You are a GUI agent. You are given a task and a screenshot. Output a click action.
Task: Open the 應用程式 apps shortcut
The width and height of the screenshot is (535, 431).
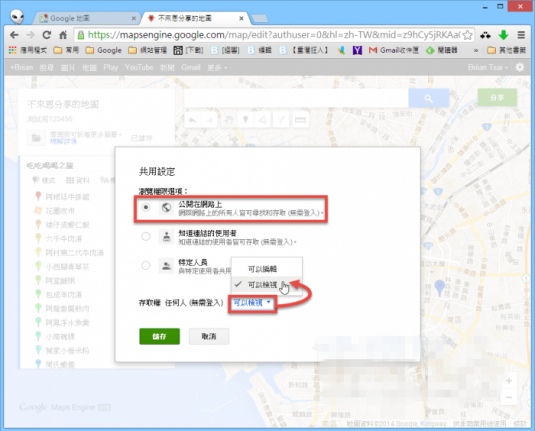pos(27,51)
